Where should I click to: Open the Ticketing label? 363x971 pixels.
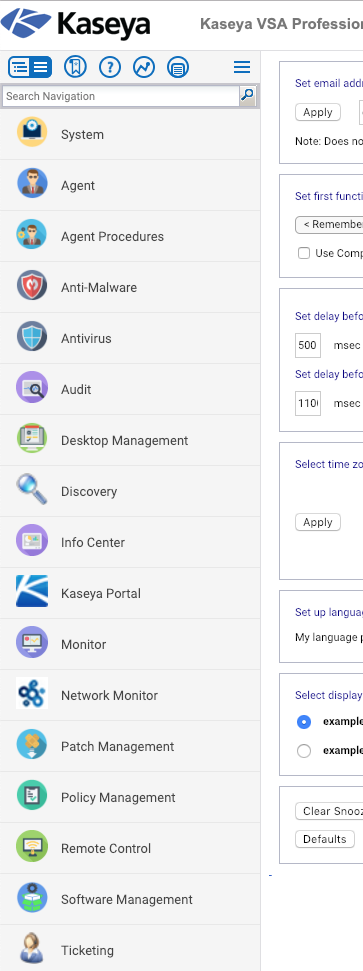[87, 950]
